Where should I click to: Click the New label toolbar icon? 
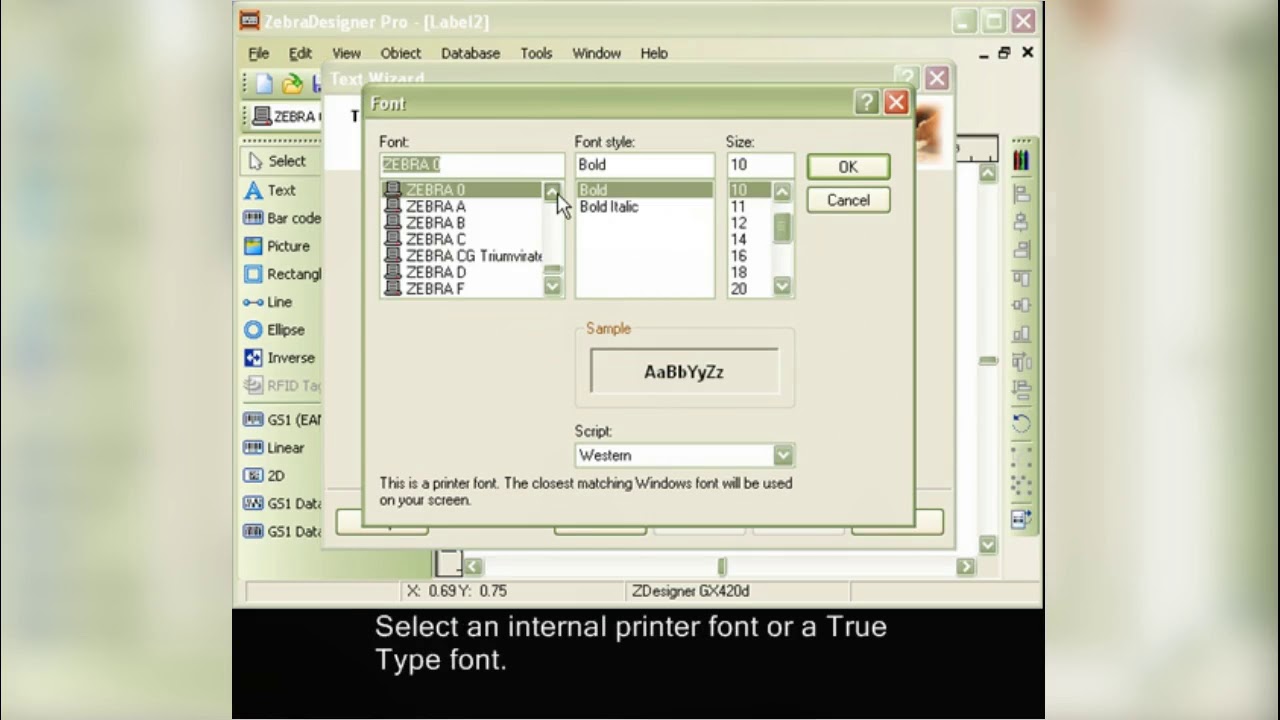click(x=264, y=84)
